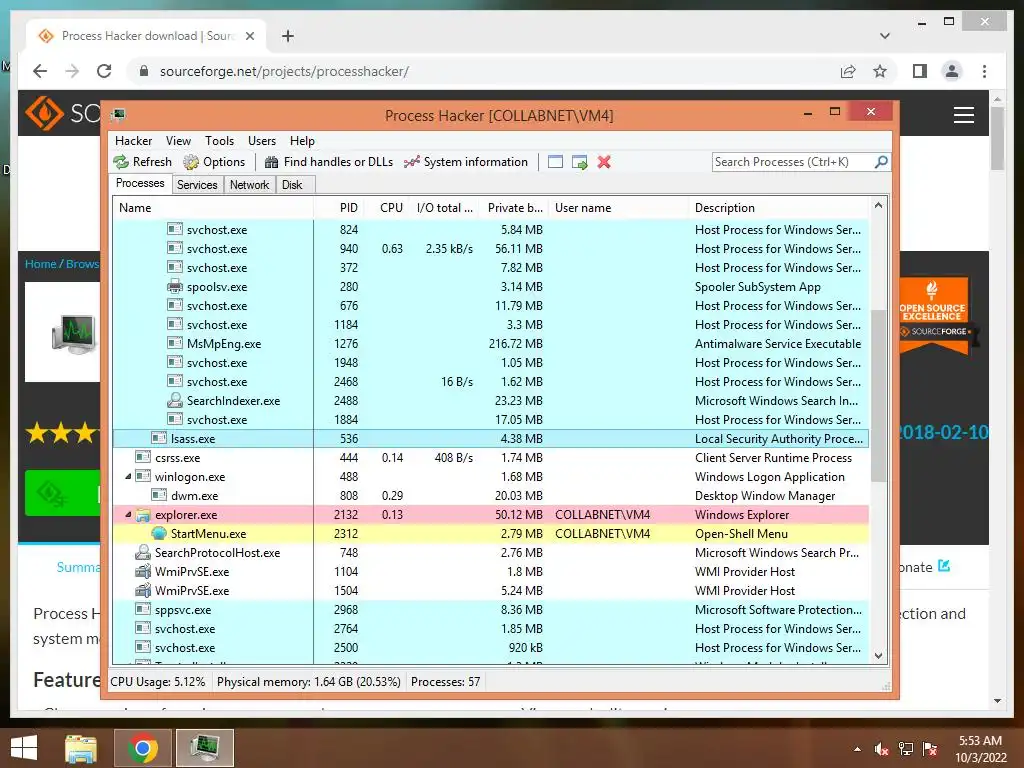Open the Hacker menu
Image resolution: width=1024 pixels, height=768 pixels.
tap(133, 141)
